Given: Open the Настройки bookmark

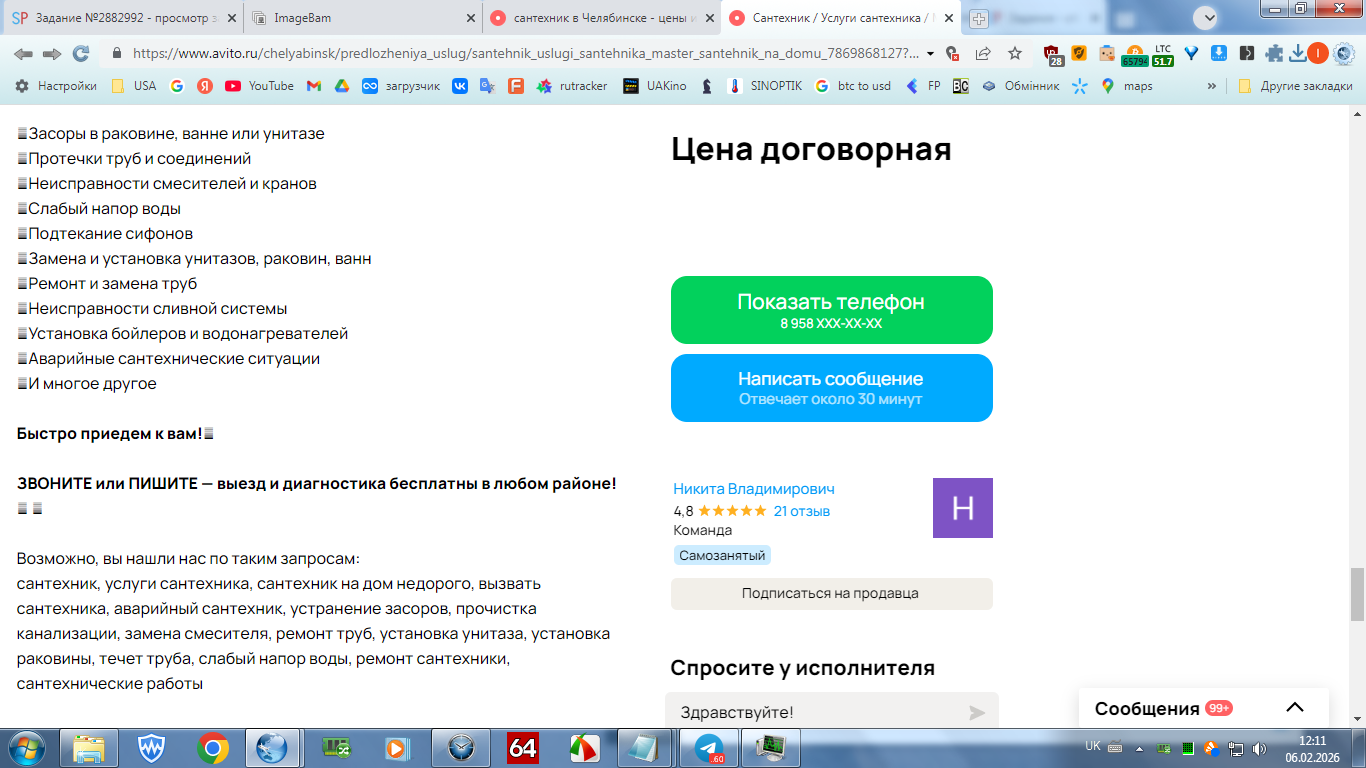Looking at the screenshot, I should point(56,86).
